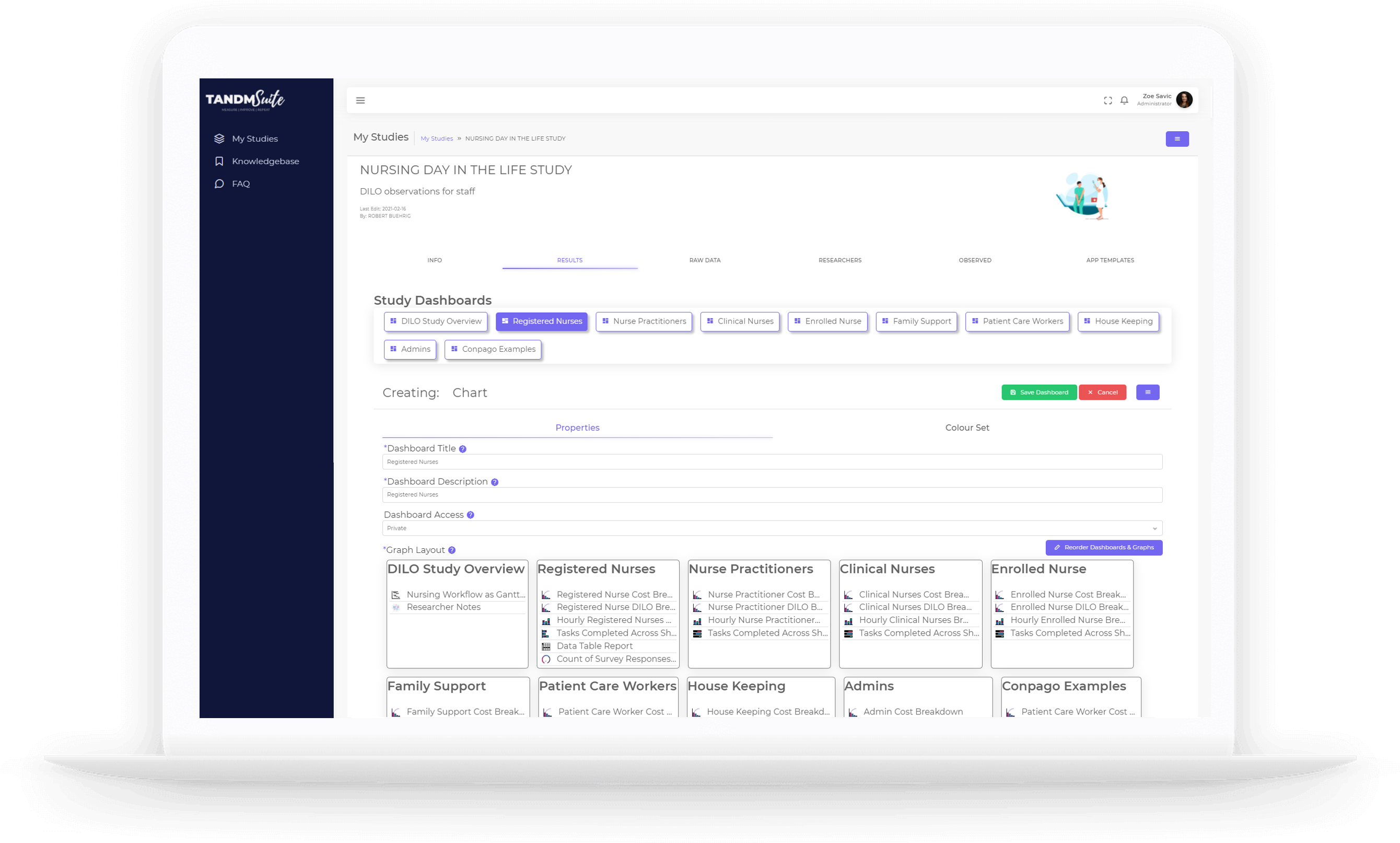1400x843 pixels.
Task: Focus the Dashboard Title input field
Action: click(772, 462)
